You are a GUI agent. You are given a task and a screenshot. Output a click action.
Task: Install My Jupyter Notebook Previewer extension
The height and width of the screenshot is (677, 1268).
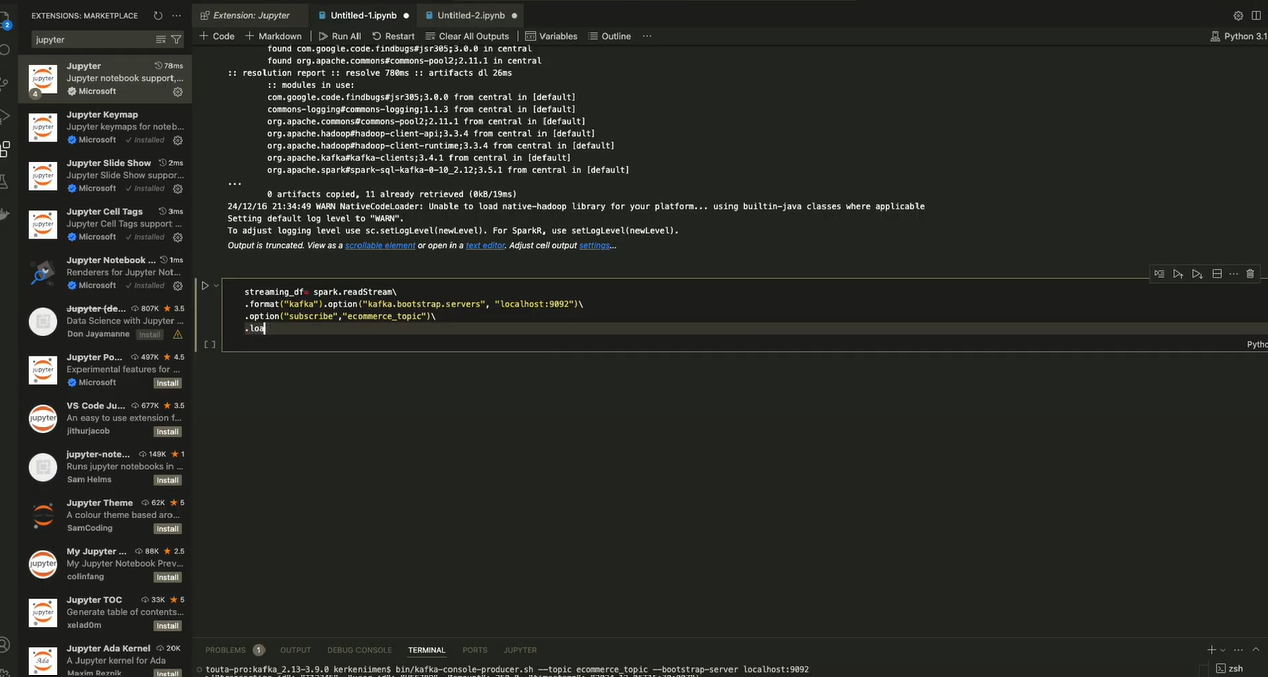pos(167,577)
